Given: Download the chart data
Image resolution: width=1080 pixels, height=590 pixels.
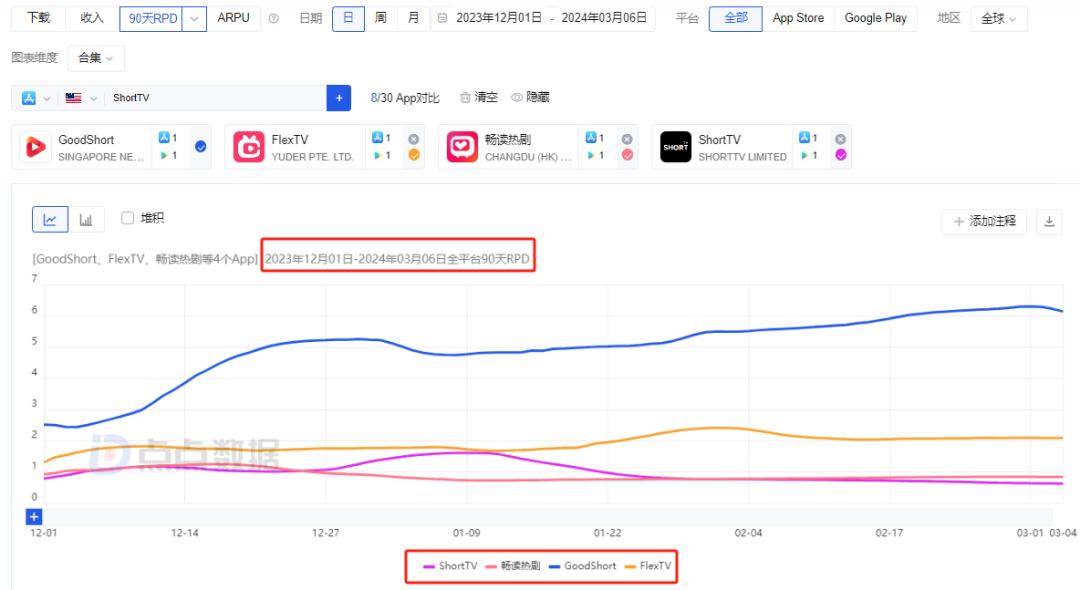Looking at the screenshot, I should coord(1049,221).
